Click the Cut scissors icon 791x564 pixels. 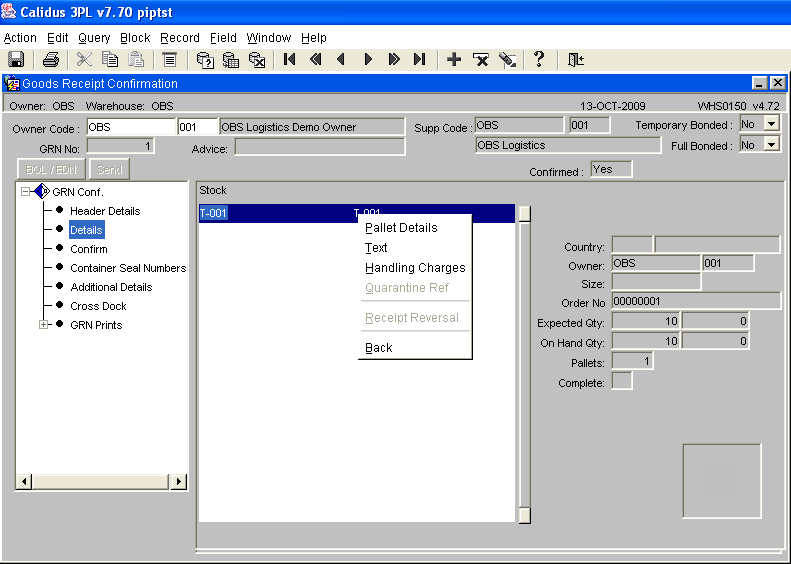[x=84, y=60]
